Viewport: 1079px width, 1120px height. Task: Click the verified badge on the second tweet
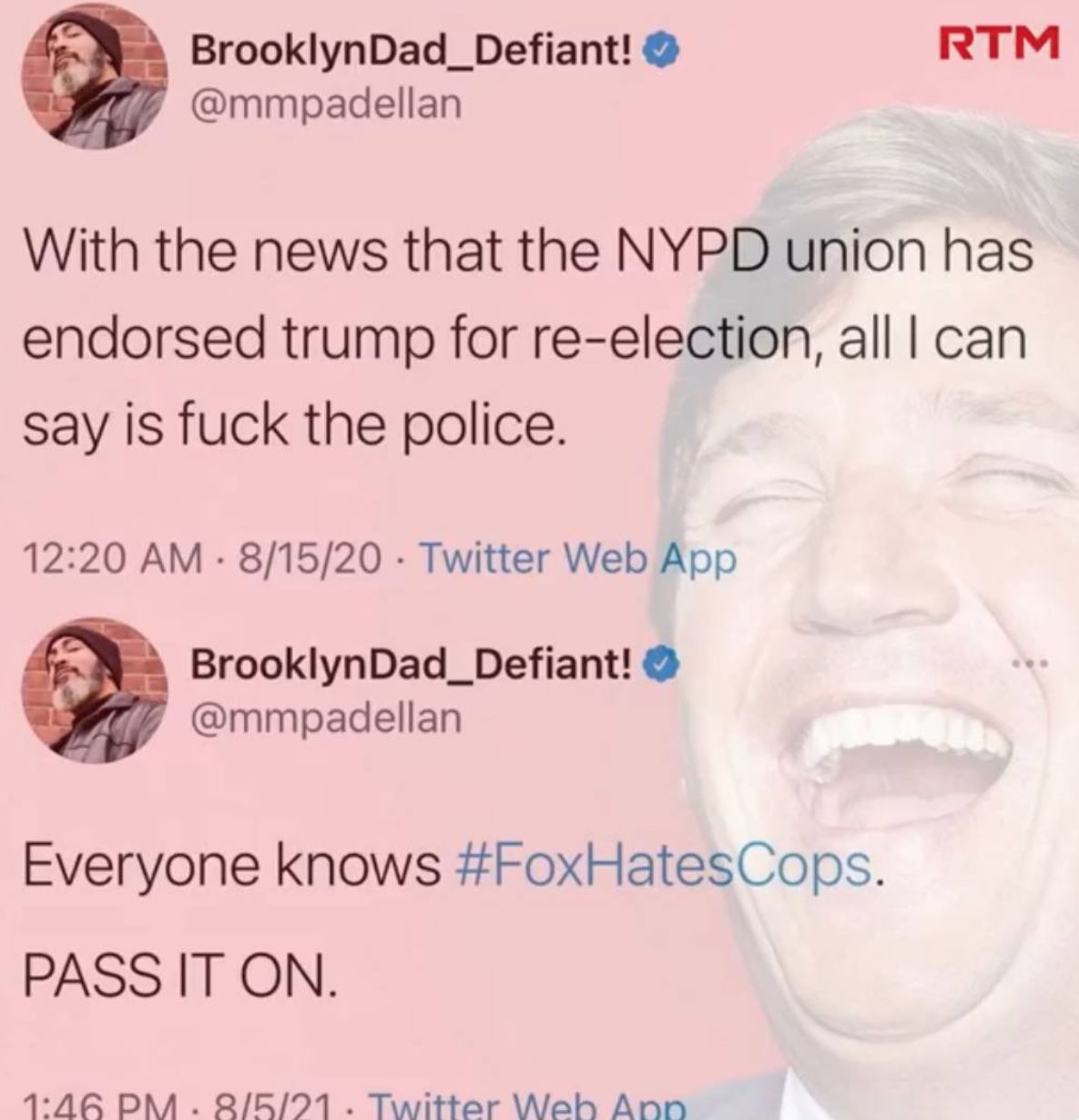(x=659, y=667)
